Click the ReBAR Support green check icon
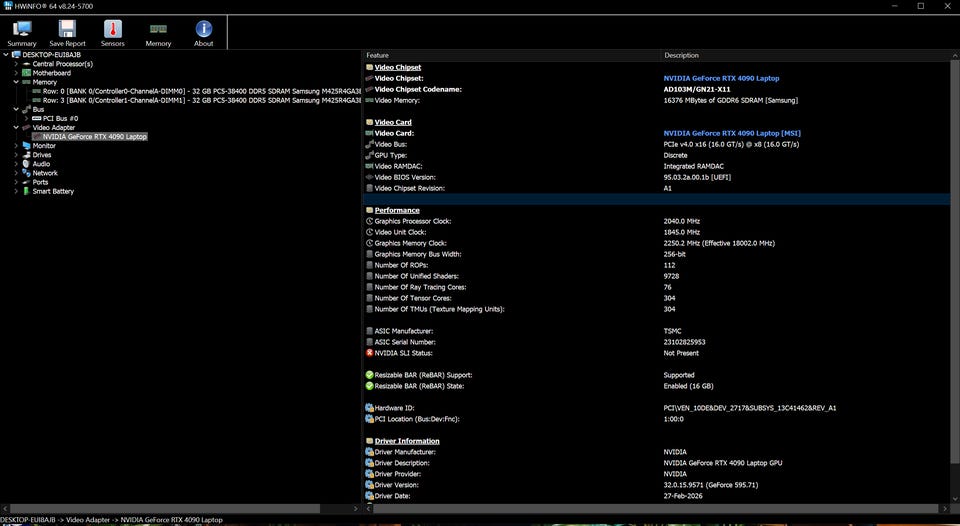 [x=369, y=375]
